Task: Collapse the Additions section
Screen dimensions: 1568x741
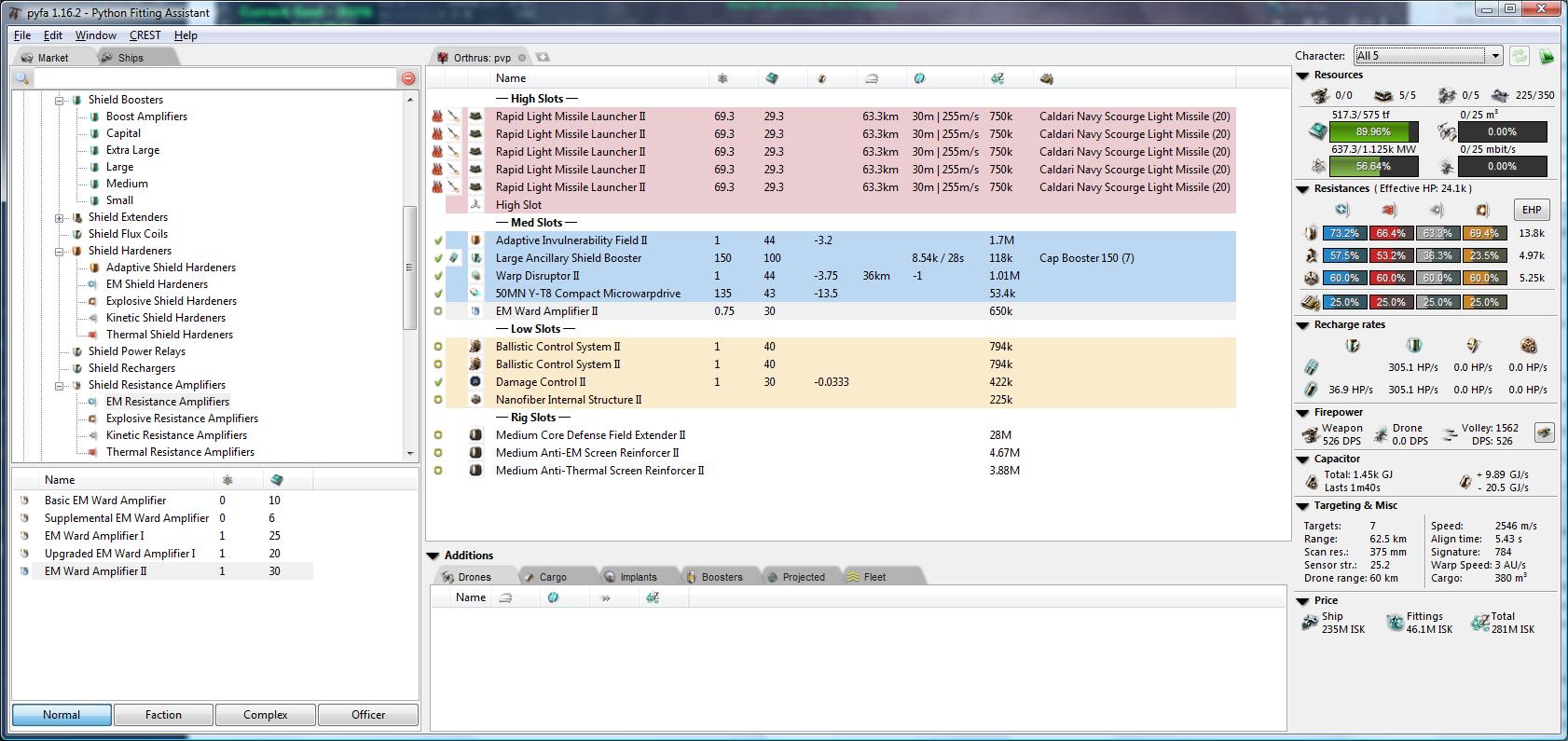Action: click(x=433, y=556)
